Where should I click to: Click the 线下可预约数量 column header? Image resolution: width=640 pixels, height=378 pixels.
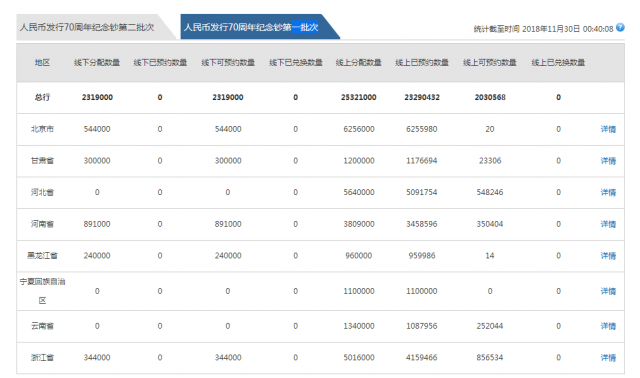click(x=228, y=62)
